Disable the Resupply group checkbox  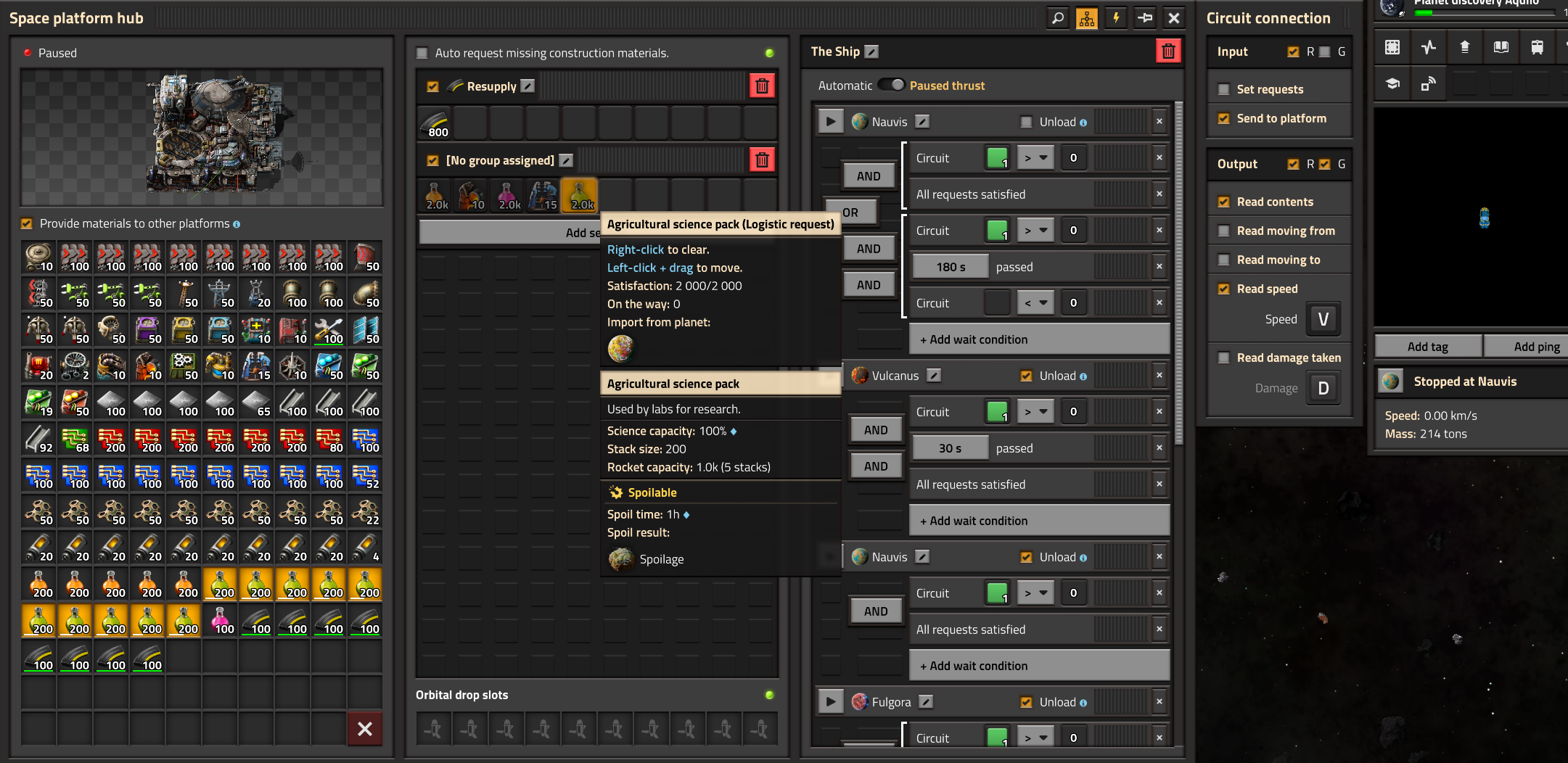click(433, 86)
